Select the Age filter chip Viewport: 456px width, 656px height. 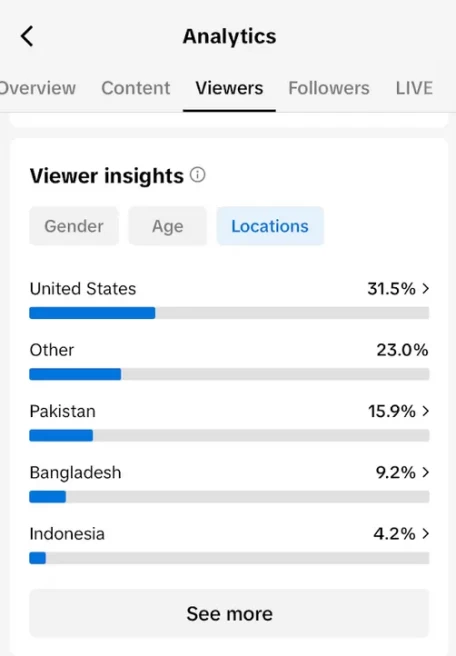167,226
